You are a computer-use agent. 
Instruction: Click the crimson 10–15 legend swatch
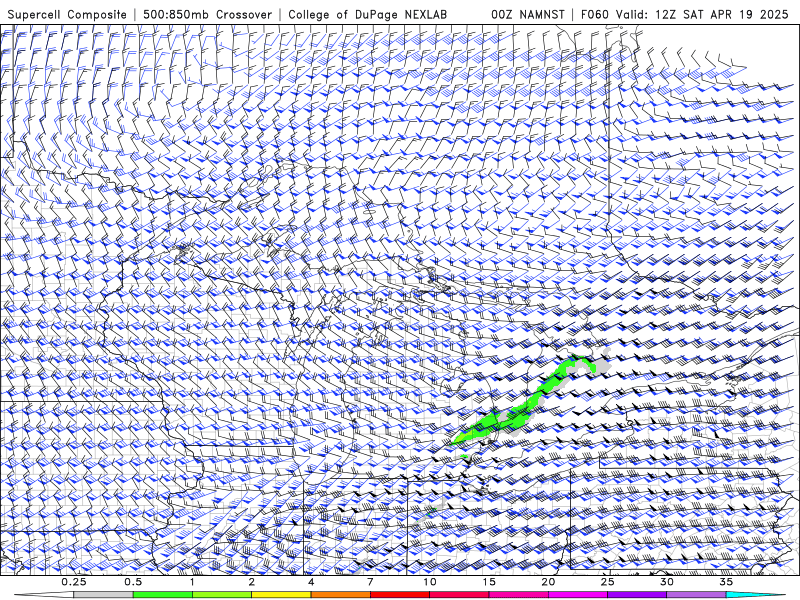(x=459, y=595)
